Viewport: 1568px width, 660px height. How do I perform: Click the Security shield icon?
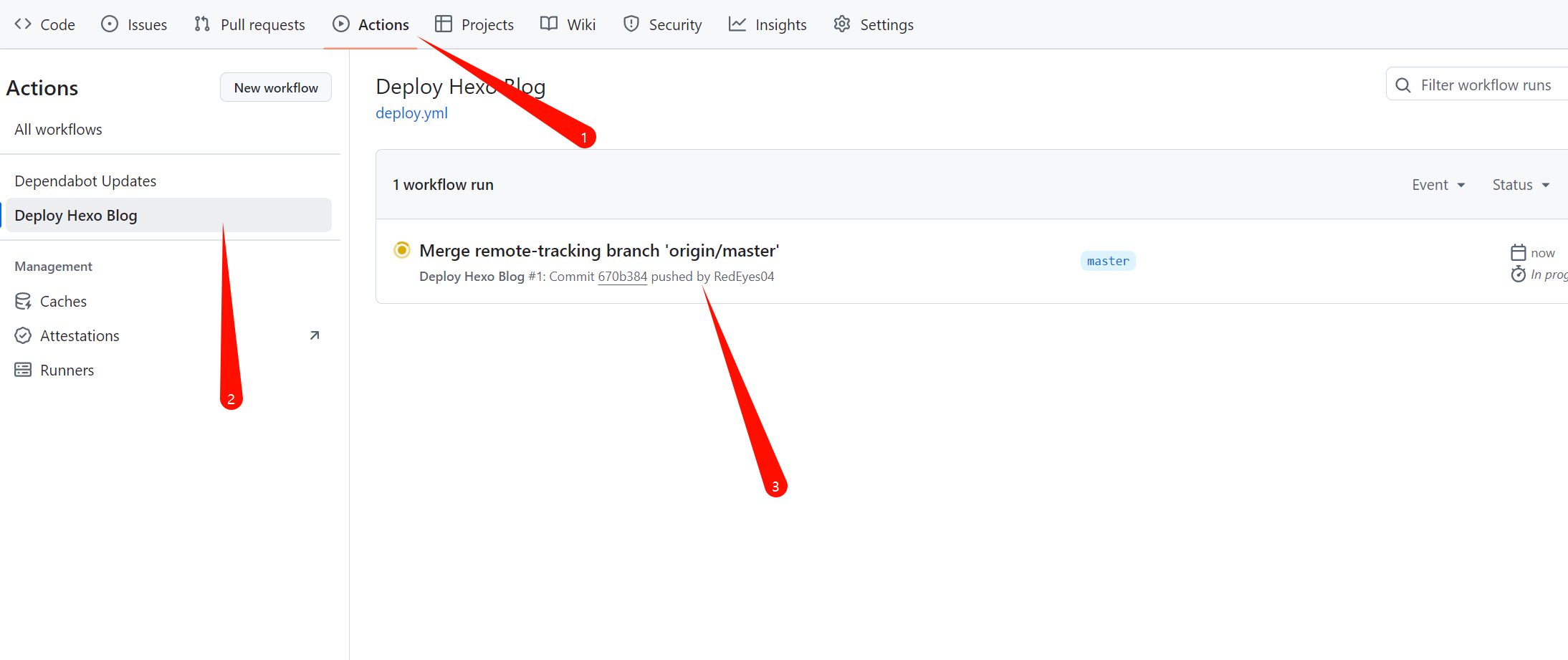[x=631, y=24]
